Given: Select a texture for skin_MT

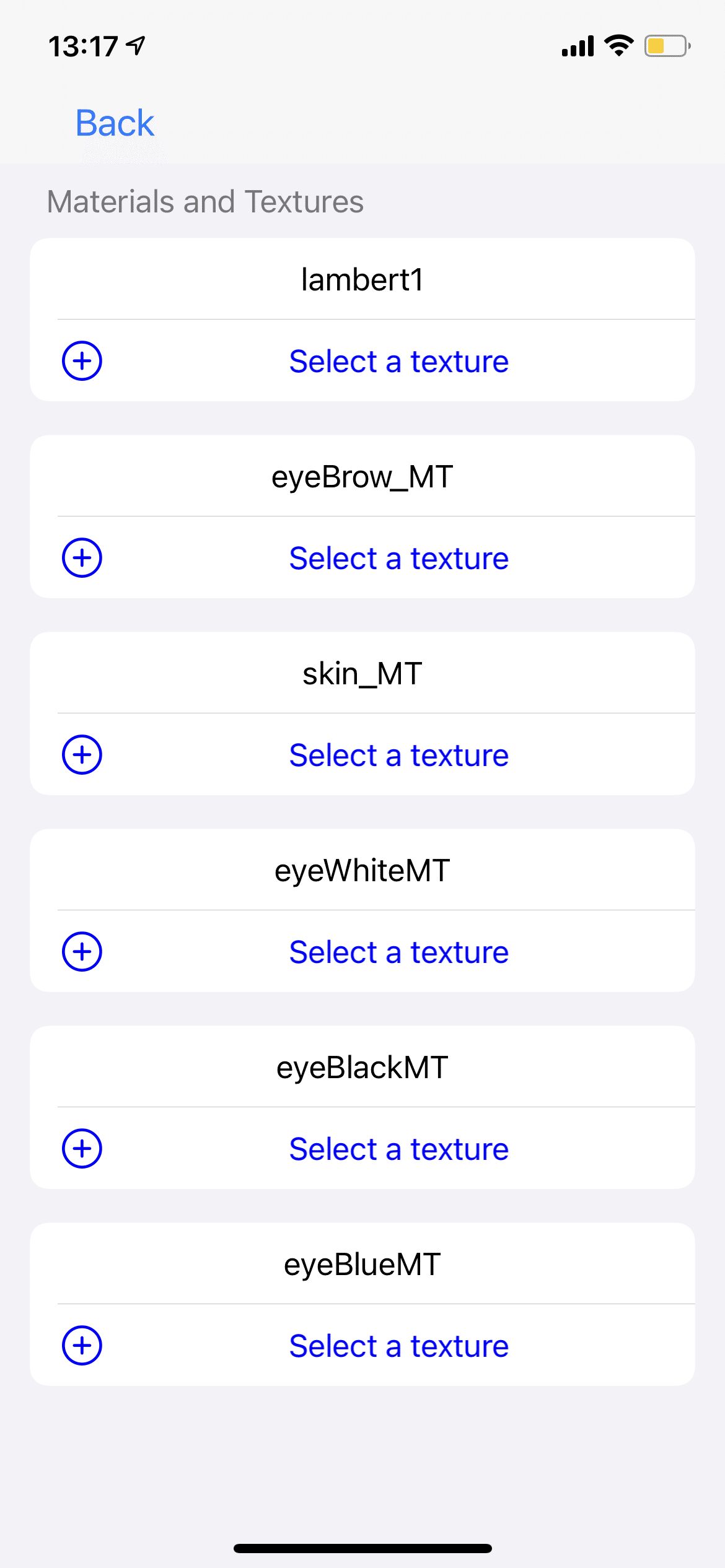Looking at the screenshot, I should coord(398,756).
